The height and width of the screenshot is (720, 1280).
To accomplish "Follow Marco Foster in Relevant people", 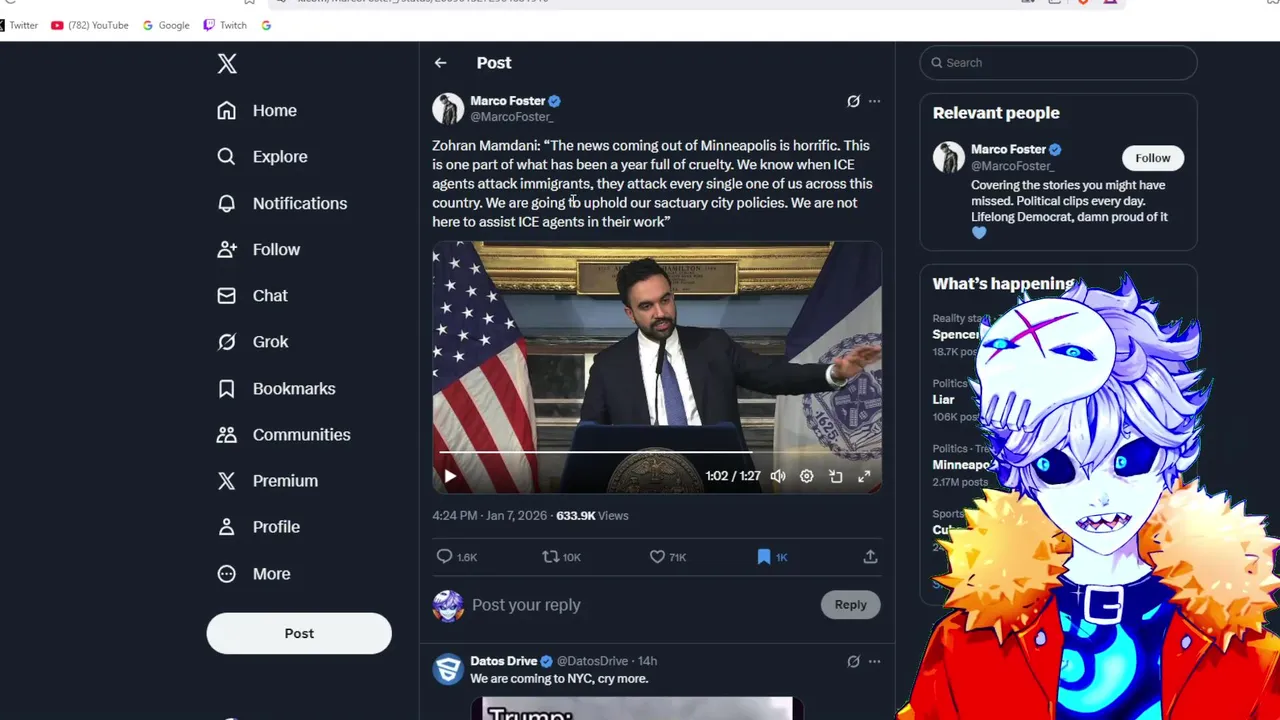I will pos(1152,158).
